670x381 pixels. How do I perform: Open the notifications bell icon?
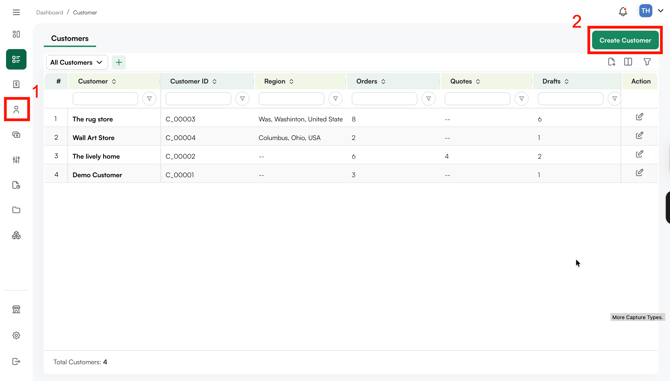pos(623,12)
